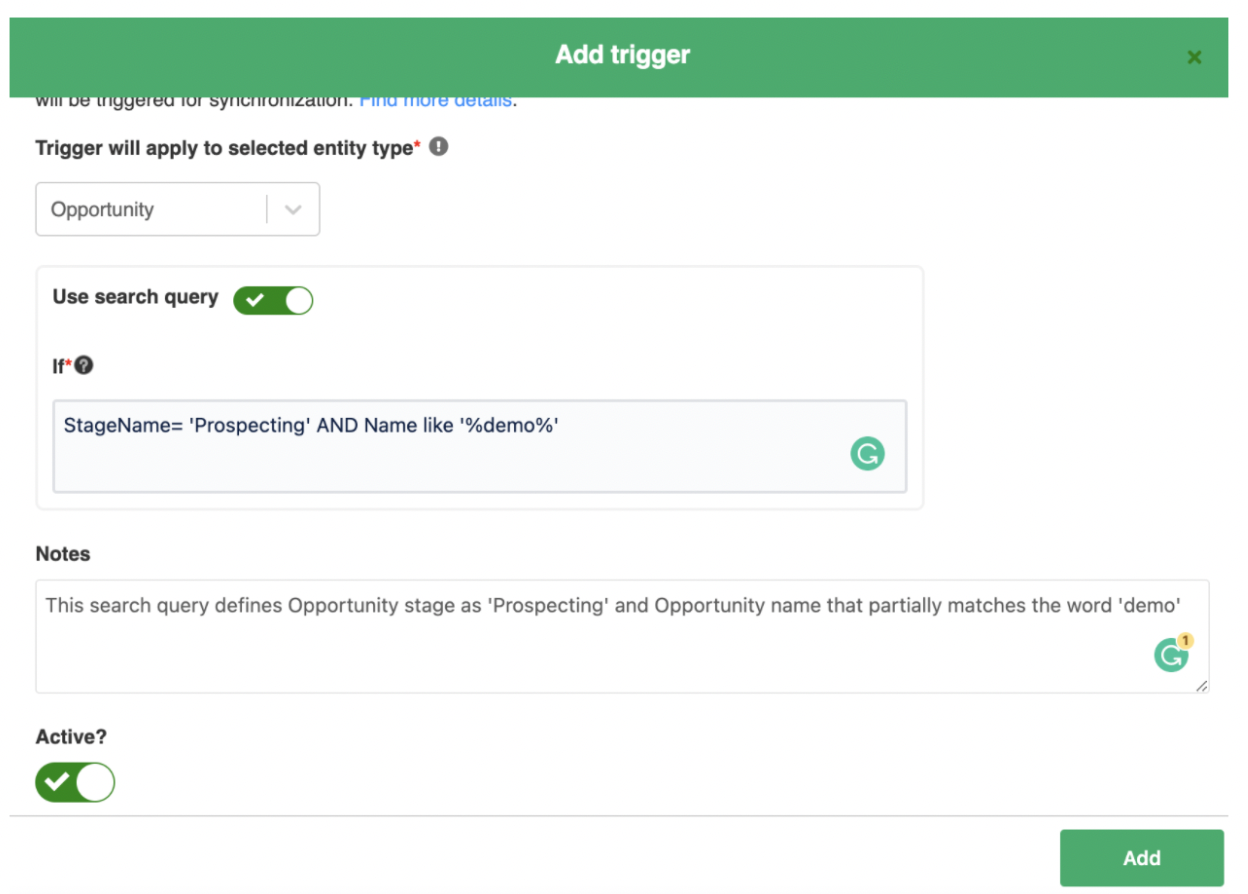1248x894 pixels.
Task: Close the Add trigger dialog
Action: tap(1194, 58)
